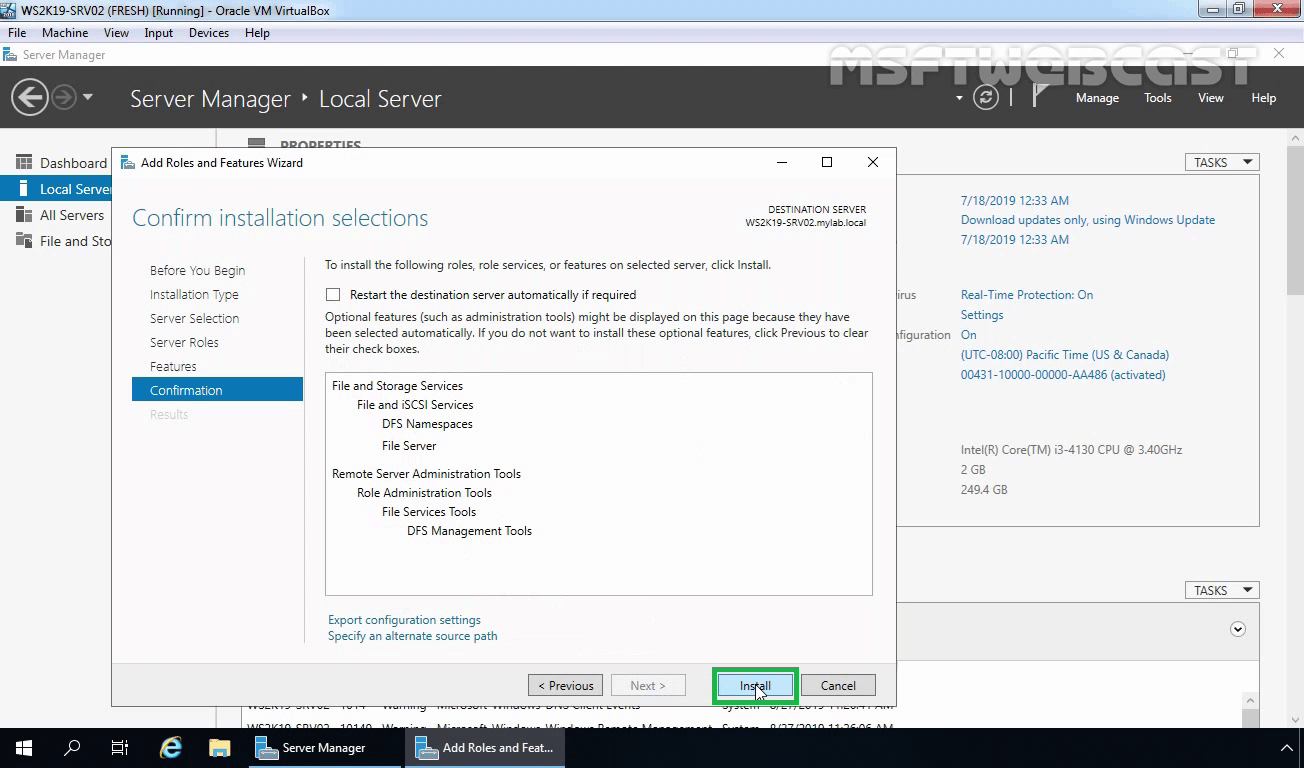
Task: Open Windows Search from the taskbar
Action: [71, 747]
